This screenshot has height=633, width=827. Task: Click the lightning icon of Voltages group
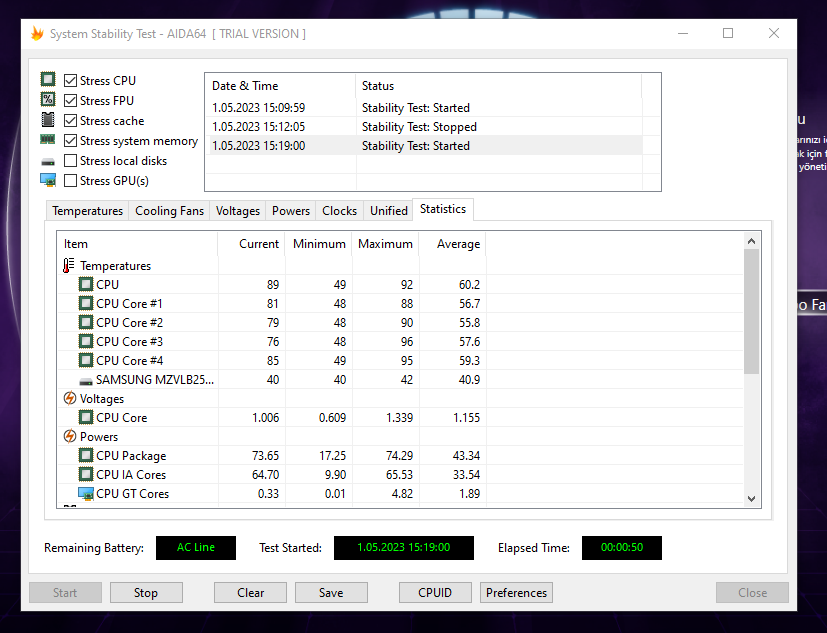(x=70, y=398)
